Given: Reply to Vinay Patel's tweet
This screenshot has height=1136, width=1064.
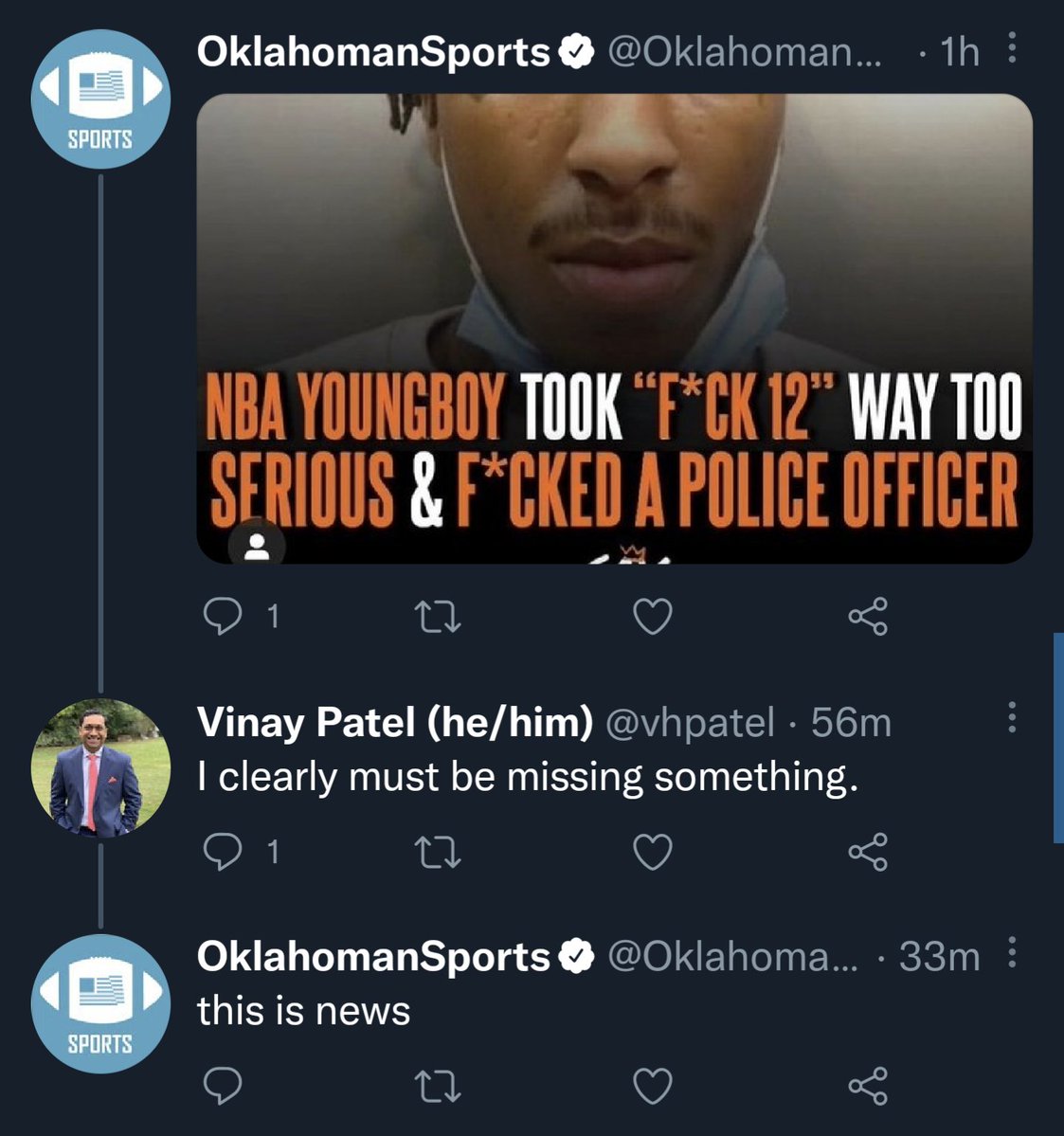Looking at the screenshot, I should point(225,854).
